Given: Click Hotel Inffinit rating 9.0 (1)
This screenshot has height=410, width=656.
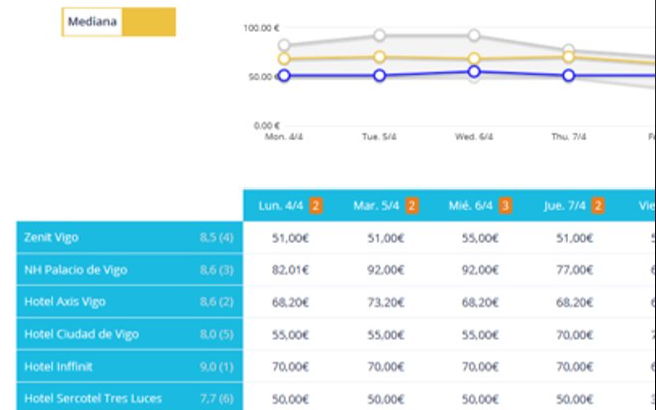Looking at the screenshot, I should pyautogui.click(x=216, y=367).
